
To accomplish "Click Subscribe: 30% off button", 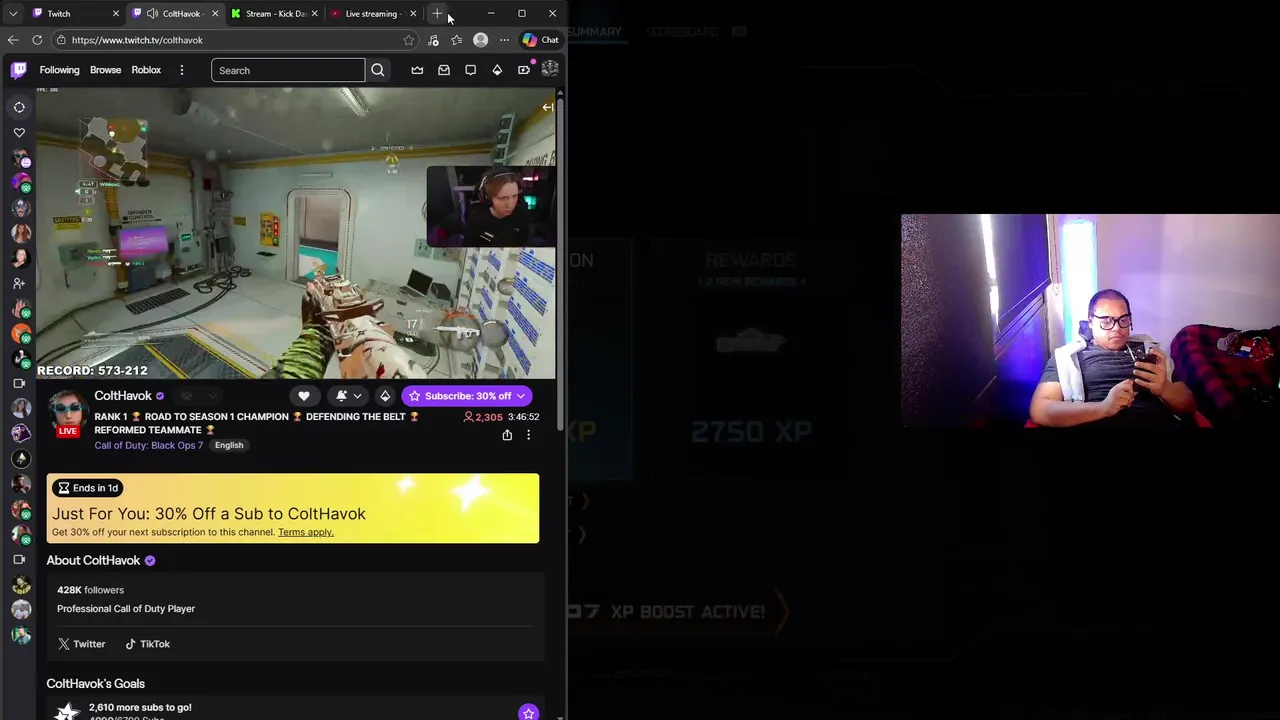I will [x=459, y=396].
